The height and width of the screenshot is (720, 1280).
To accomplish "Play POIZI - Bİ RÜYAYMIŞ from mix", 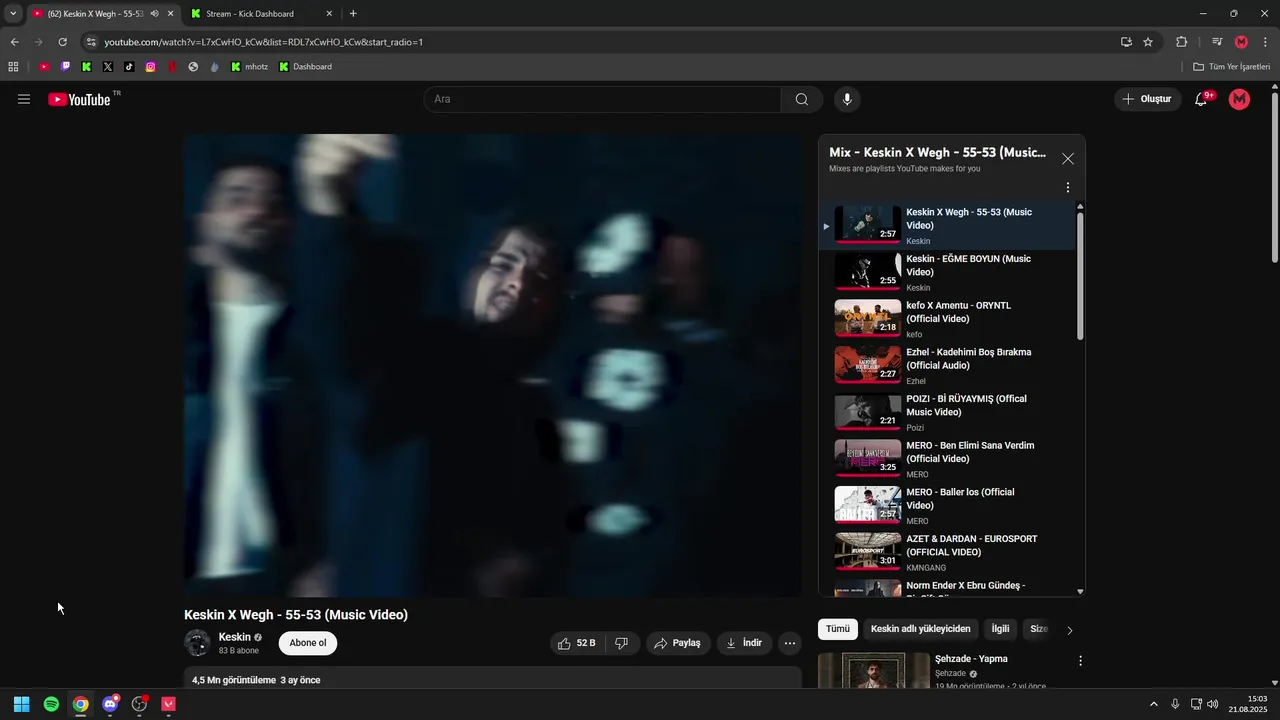I will (949, 412).
